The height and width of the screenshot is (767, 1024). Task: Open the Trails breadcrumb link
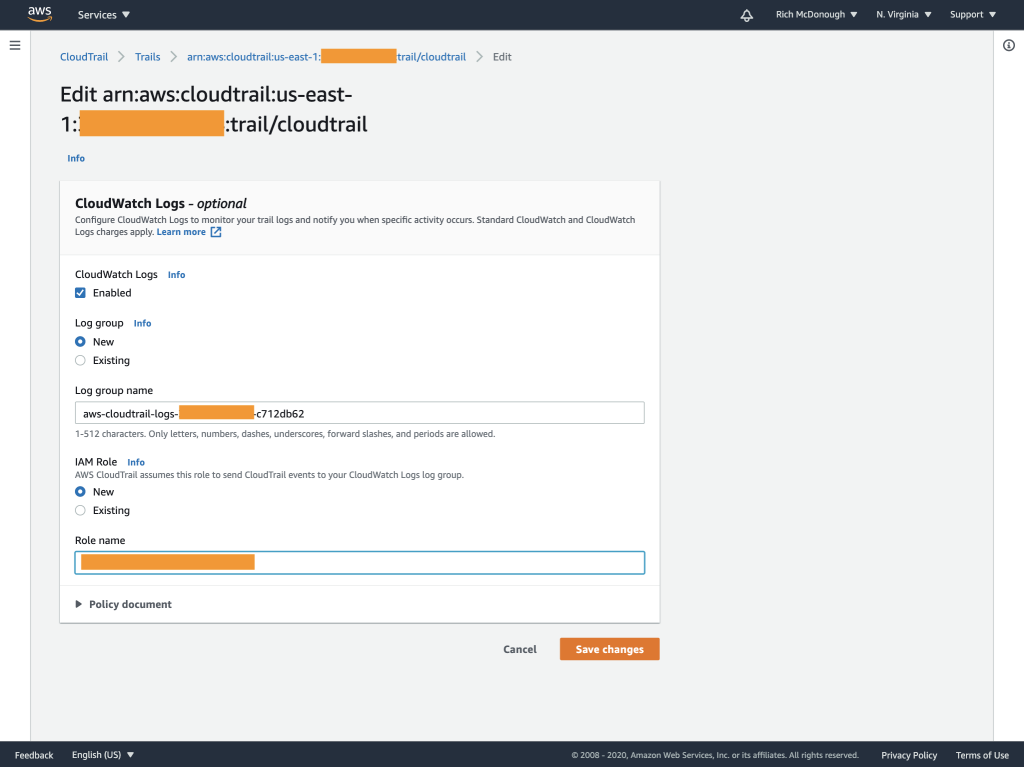tap(147, 56)
